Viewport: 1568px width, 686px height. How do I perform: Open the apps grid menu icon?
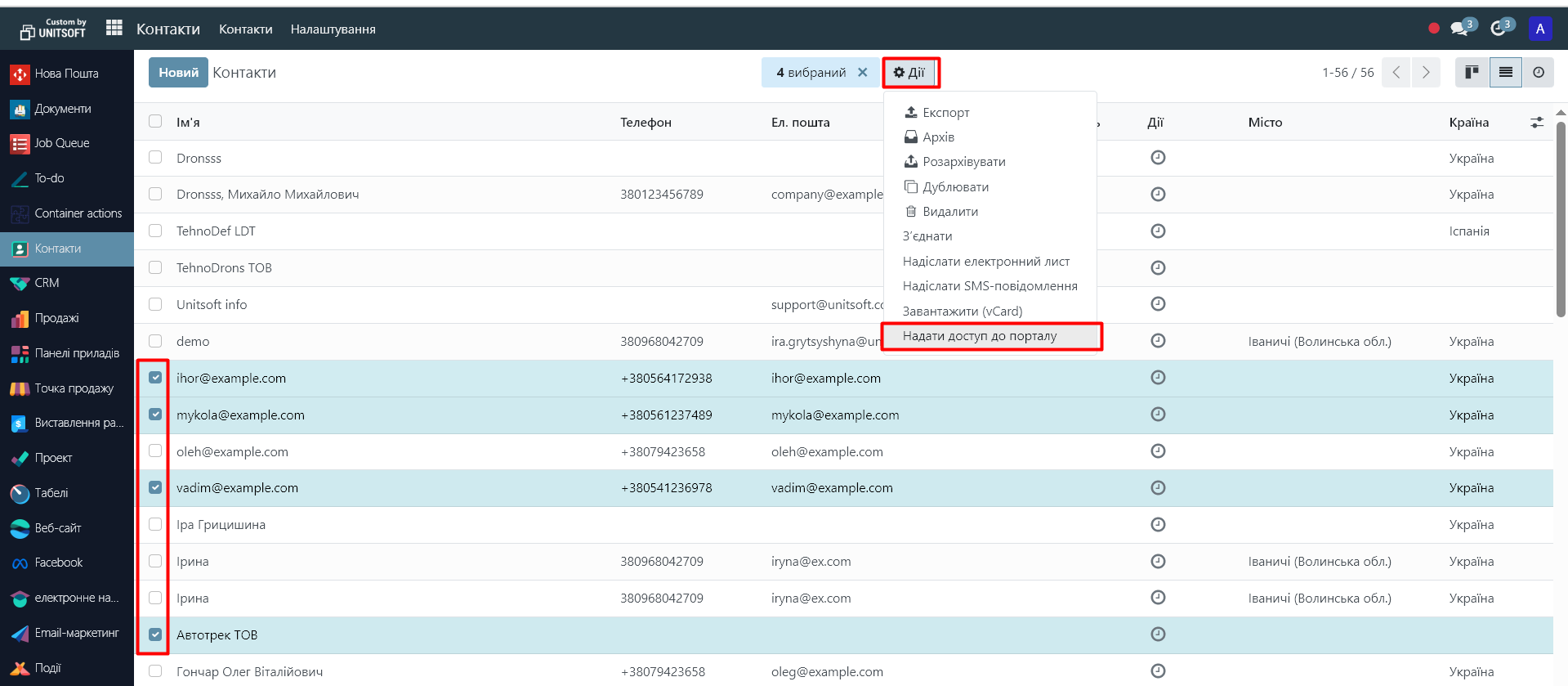pyautogui.click(x=114, y=29)
